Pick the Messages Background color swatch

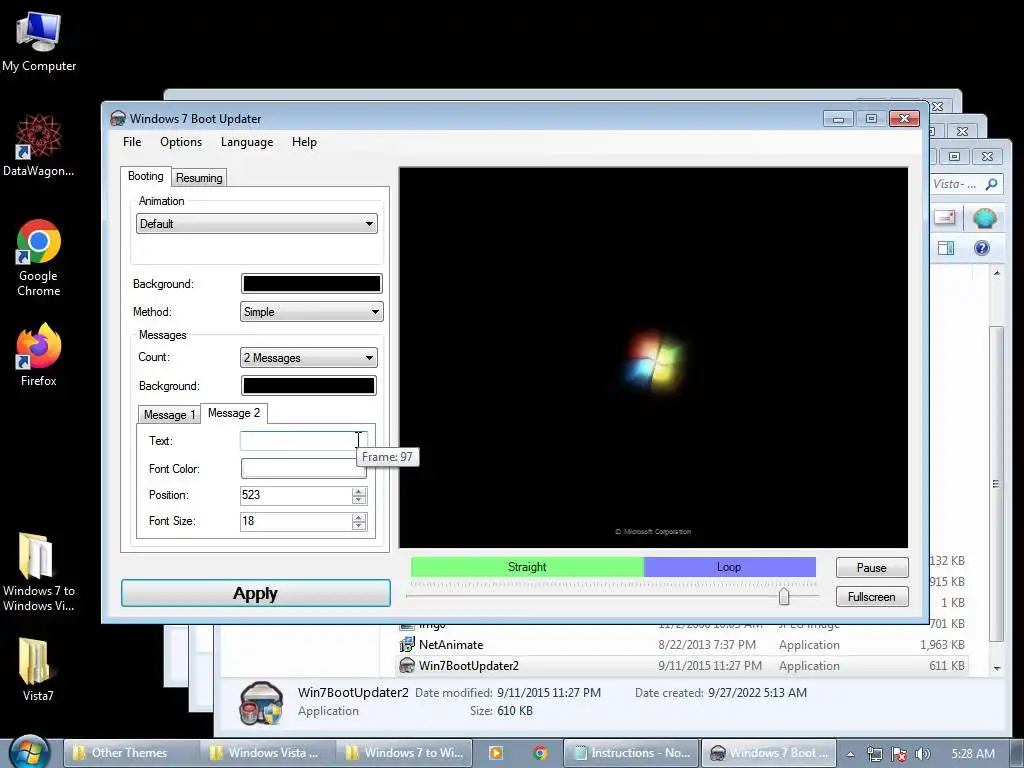pyautogui.click(x=308, y=386)
